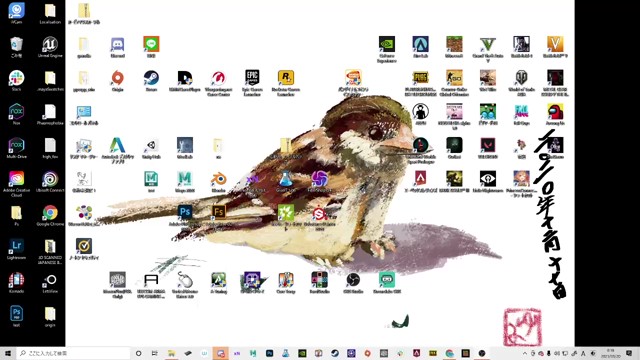Open the notification center in taskbar

pyautogui.click(x=629, y=353)
